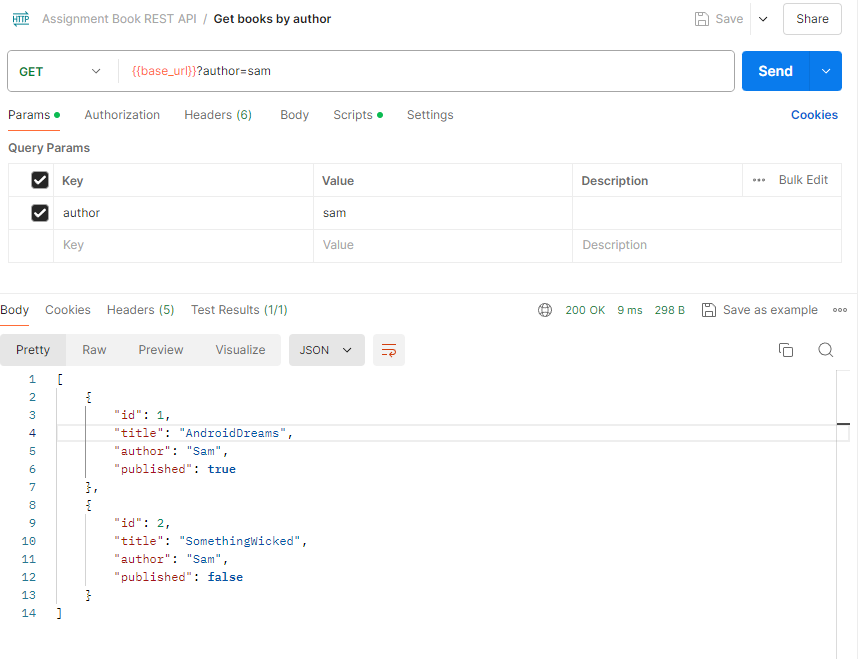The height and width of the screenshot is (659, 859).
Task: Click the published false value
Action: pos(225,577)
